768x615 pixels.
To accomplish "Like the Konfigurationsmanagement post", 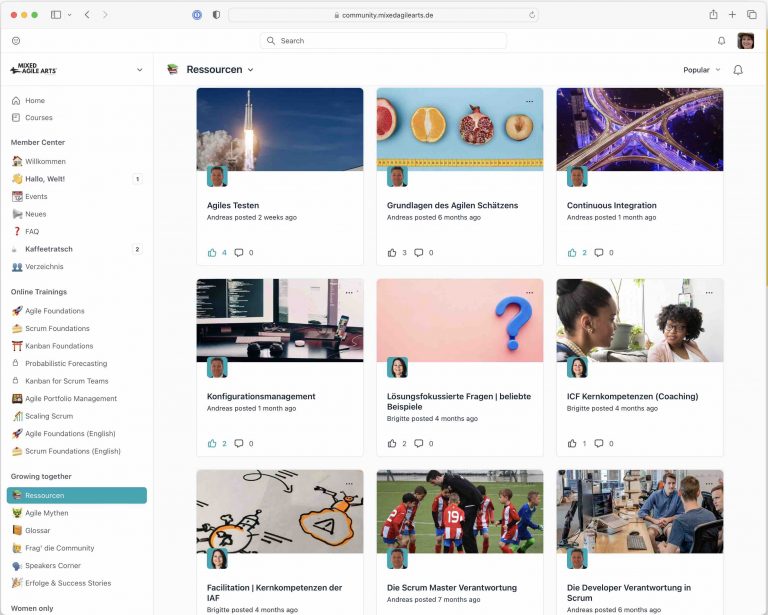I will 212,444.
